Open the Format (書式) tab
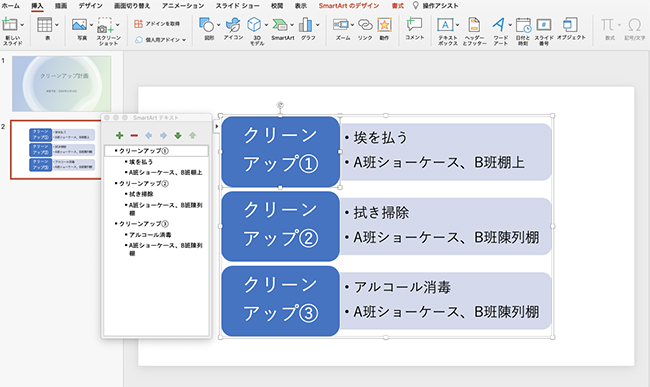The image size is (650, 387). (398, 6)
